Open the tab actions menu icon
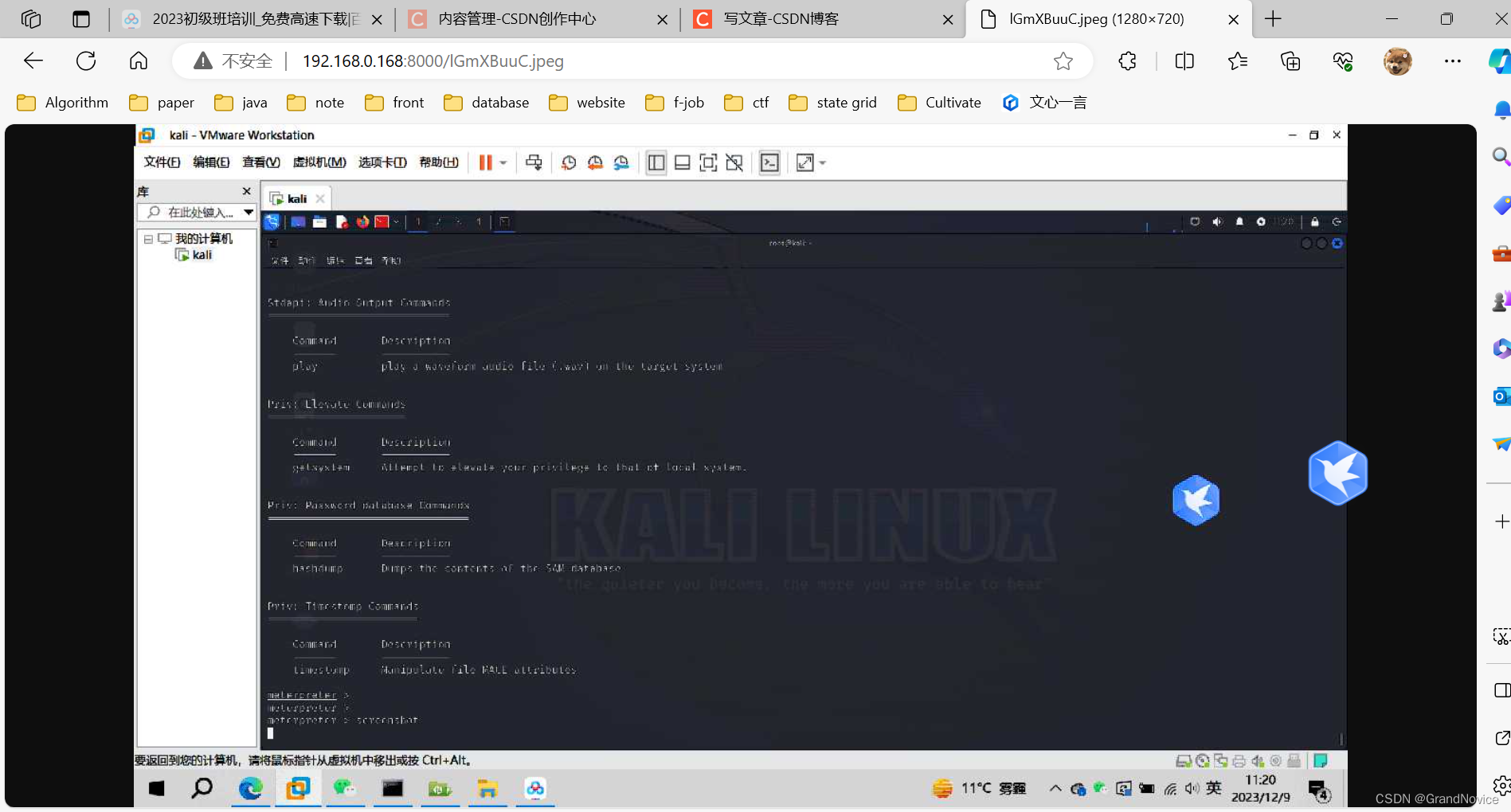Screen dimensions: 1511x812 pyautogui.click(x=81, y=19)
